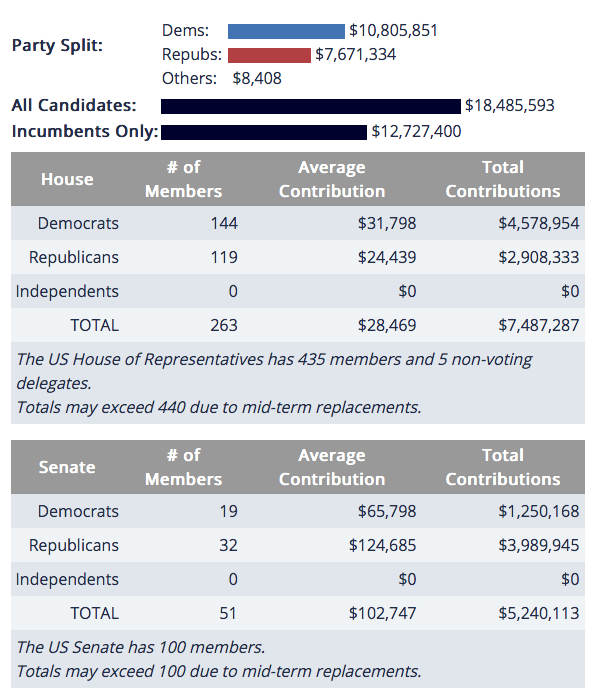Click House Average Contribution header
This screenshot has height=697, width=595.
332,179
